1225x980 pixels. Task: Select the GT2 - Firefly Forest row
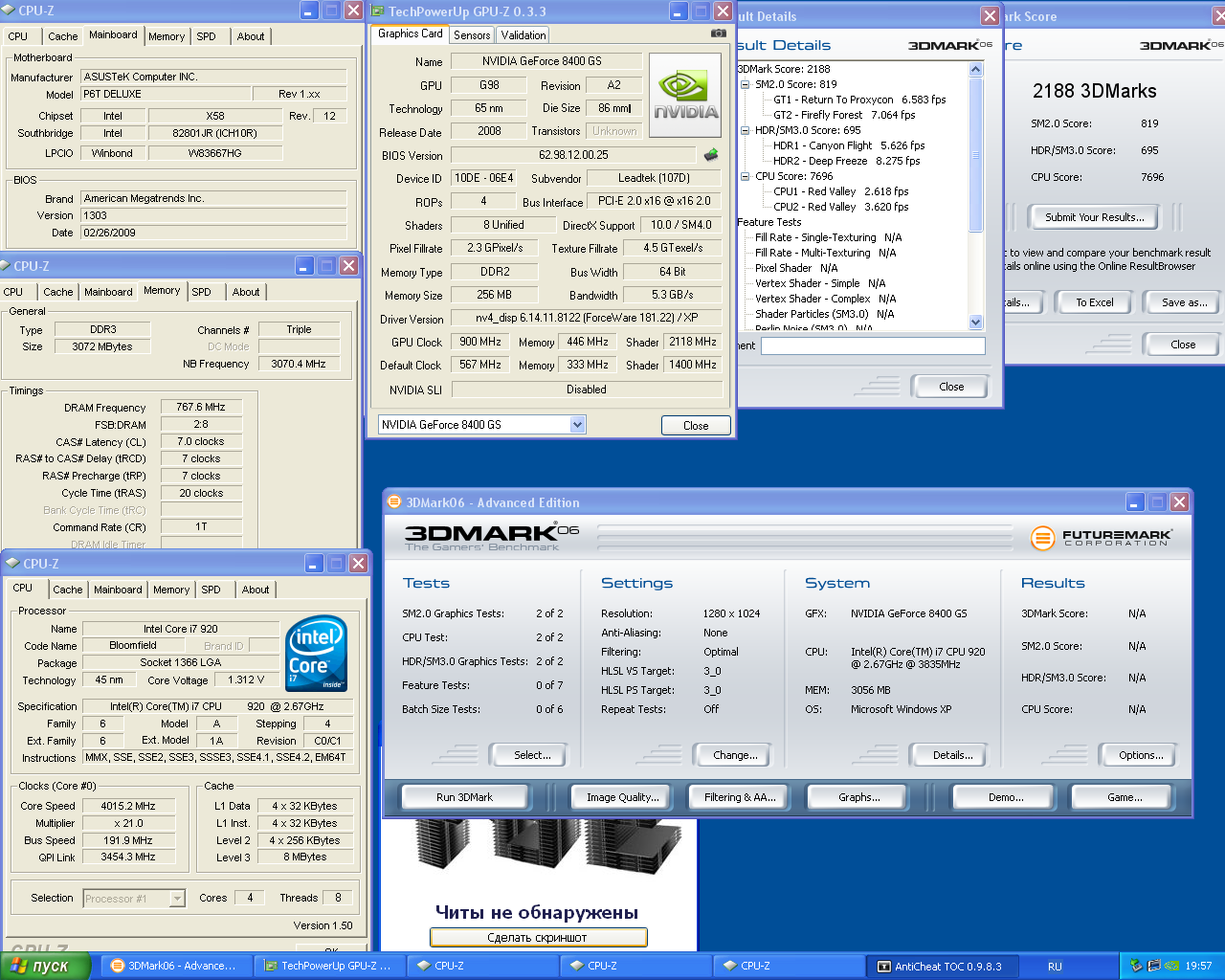844,115
